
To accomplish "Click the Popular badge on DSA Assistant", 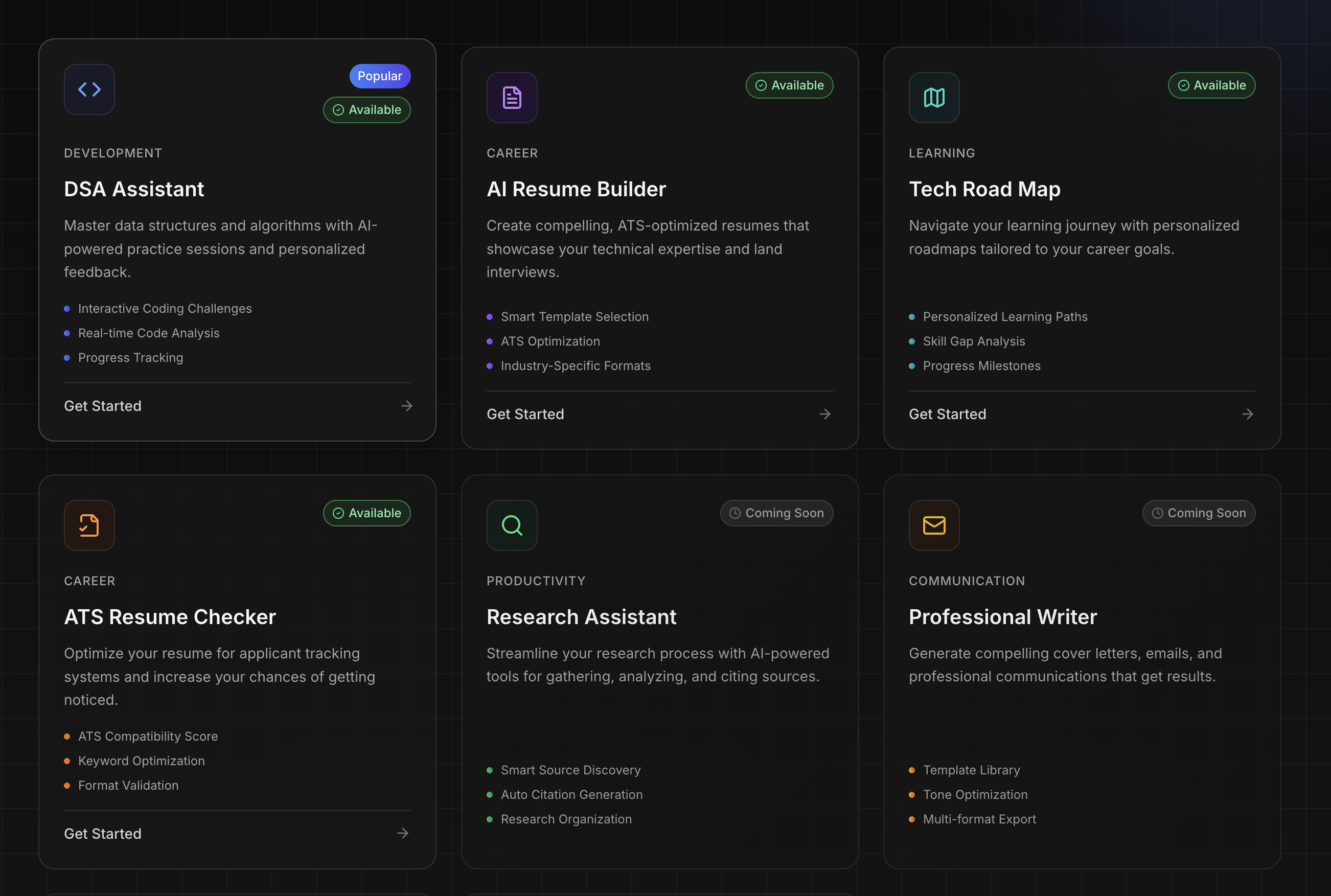I will pos(379,76).
